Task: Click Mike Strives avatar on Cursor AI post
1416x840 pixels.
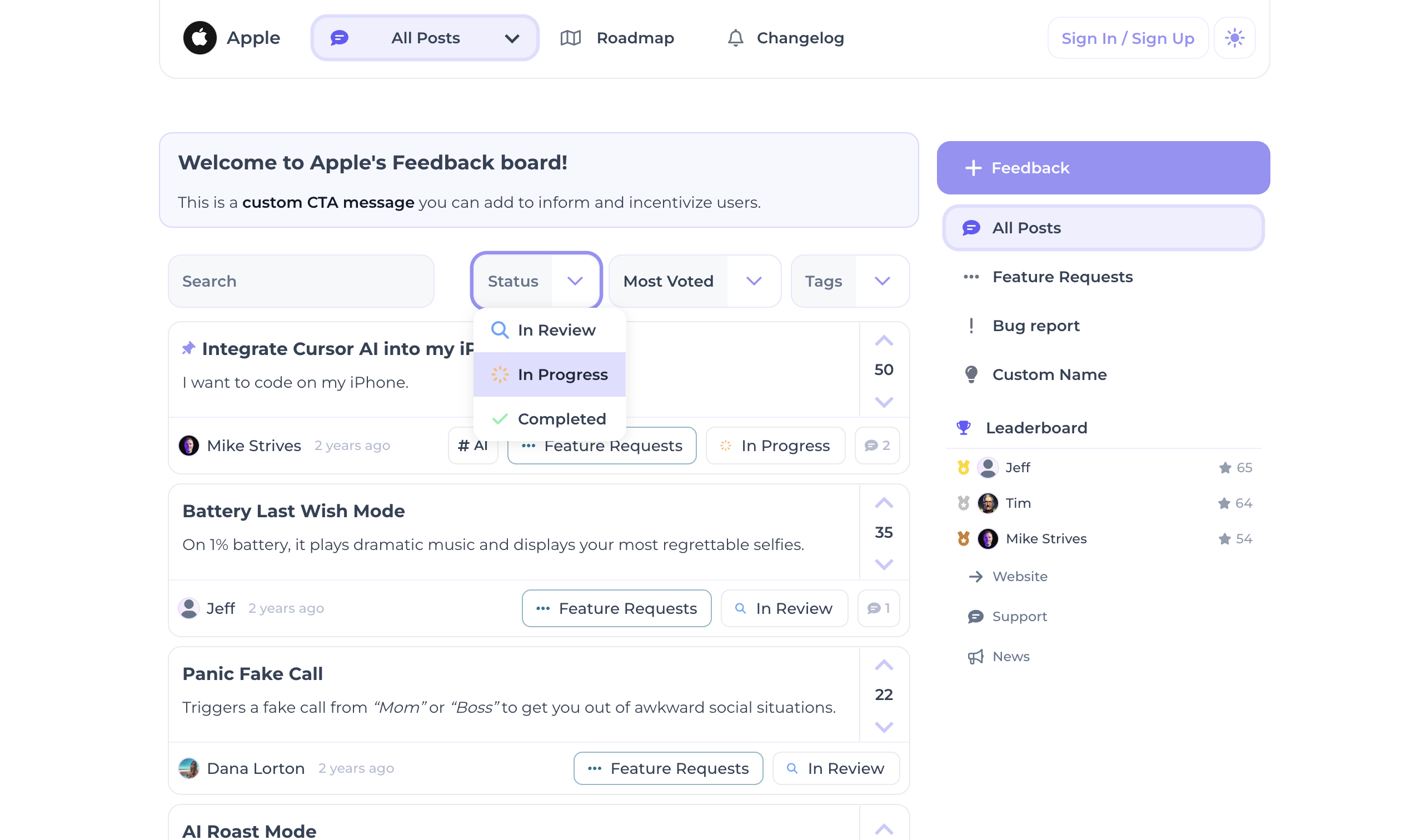Action: pos(188,446)
